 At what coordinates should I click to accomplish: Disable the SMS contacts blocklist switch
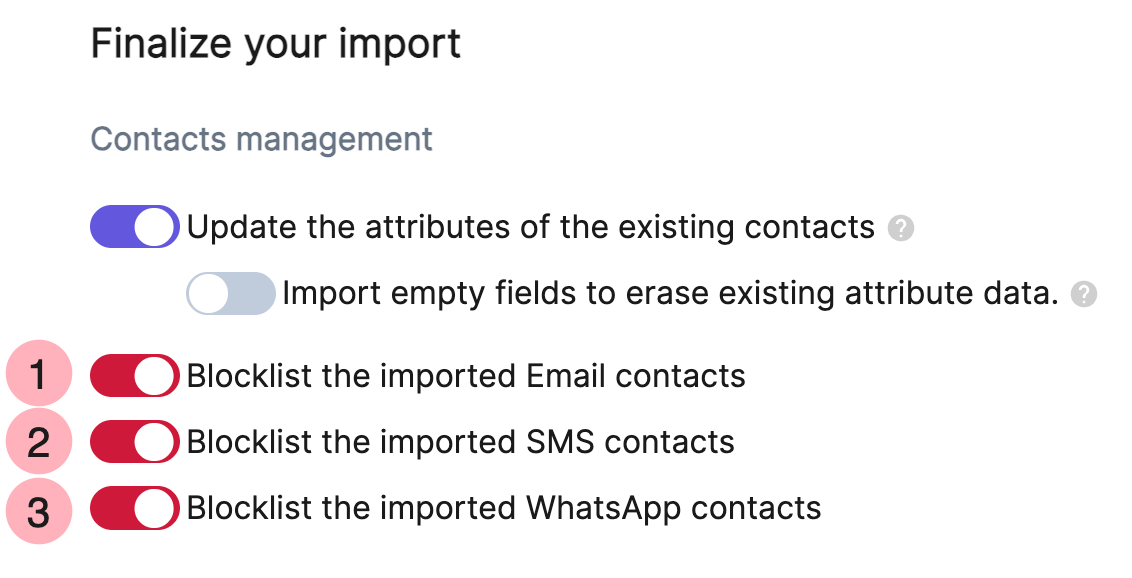coord(134,441)
